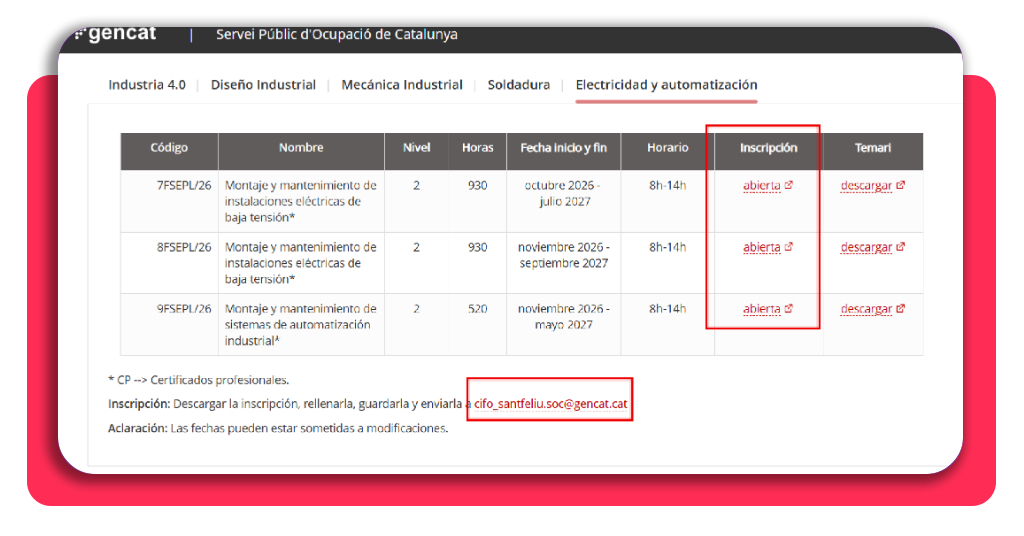The image size is (1024, 536).
Task: Click the Aclaración note about dates
Action: click(278, 428)
